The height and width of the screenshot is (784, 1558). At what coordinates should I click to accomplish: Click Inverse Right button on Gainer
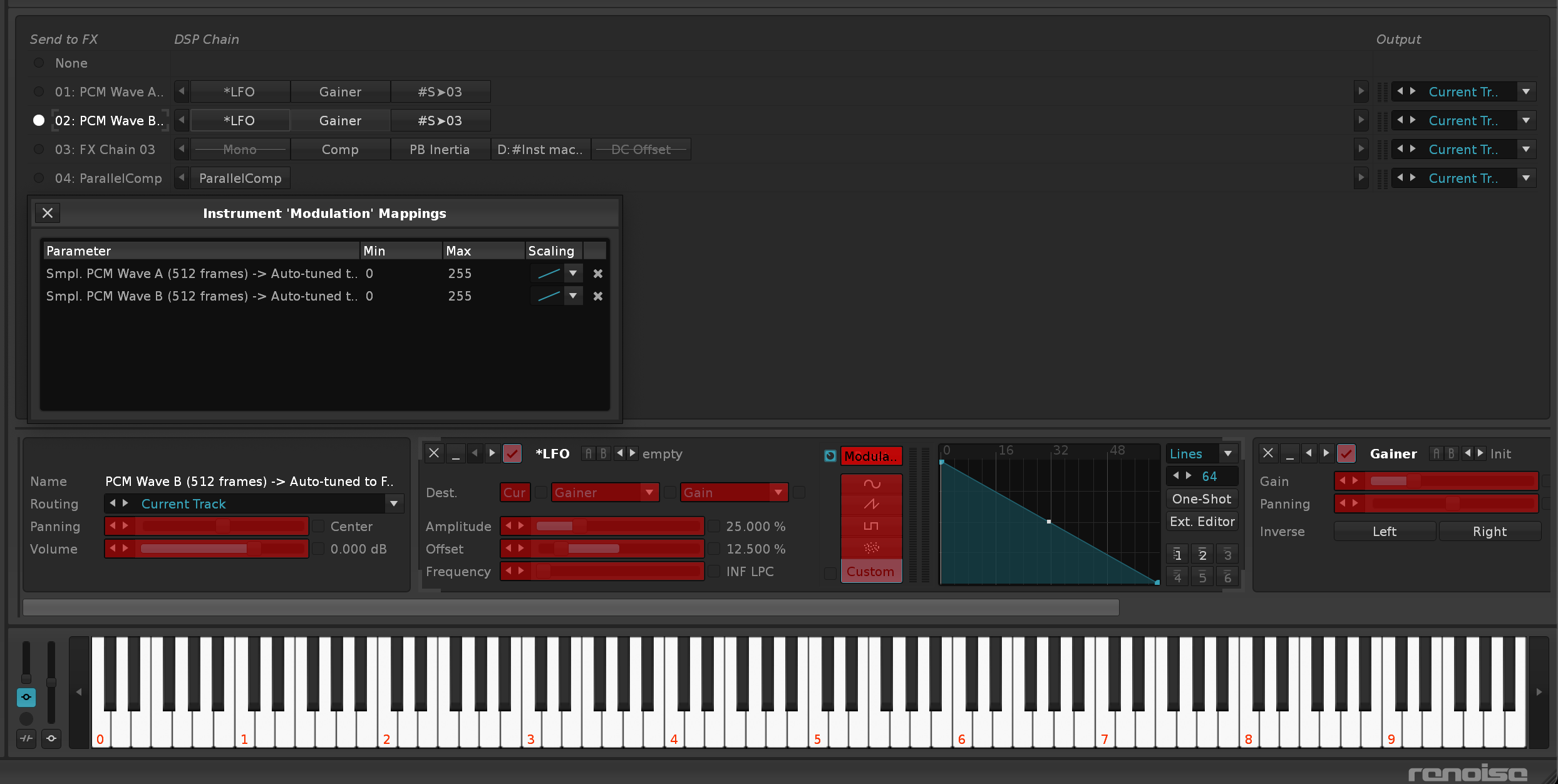click(x=1490, y=531)
